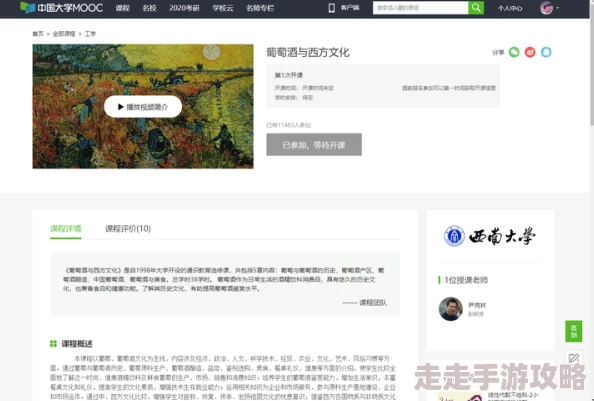Click the 课程概述 section heading
This screenshot has height=401, width=594.
(77, 344)
